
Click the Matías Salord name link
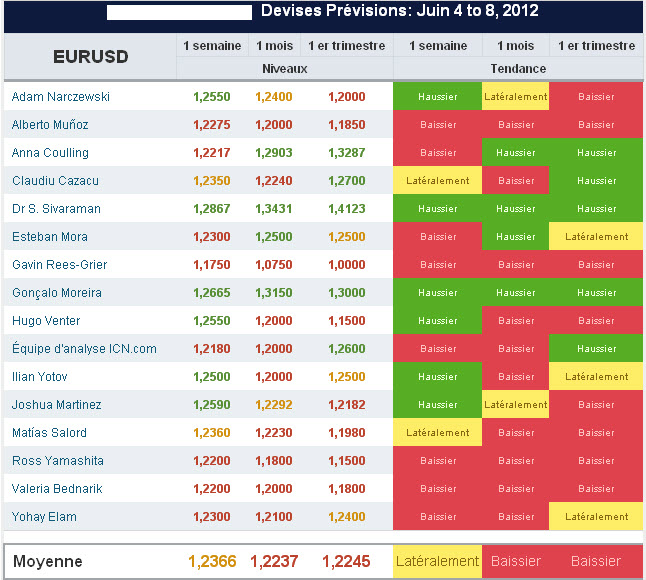pyautogui.click(x=49, y=433)
